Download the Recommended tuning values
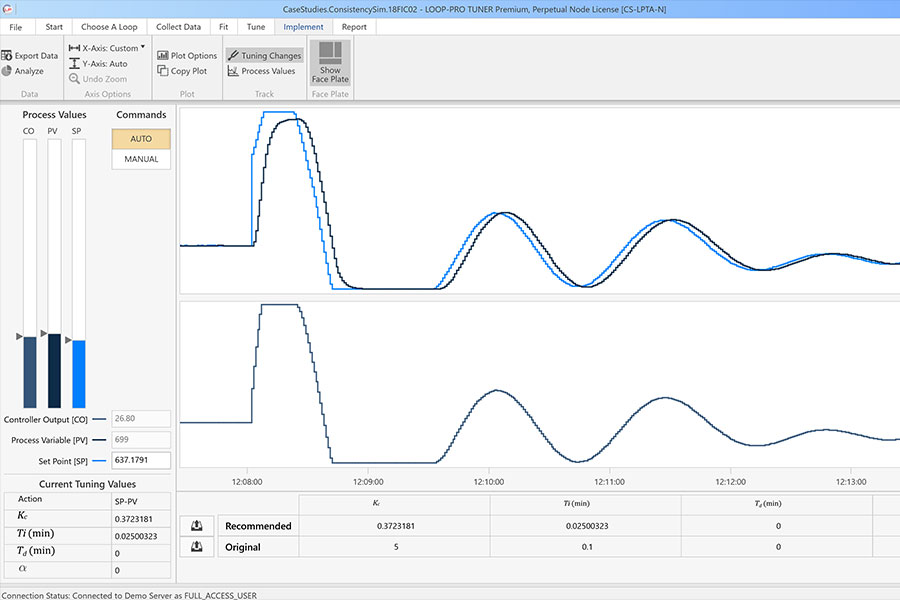The width and height of the screenshot is (900, 600). click(x=196, y=526)
